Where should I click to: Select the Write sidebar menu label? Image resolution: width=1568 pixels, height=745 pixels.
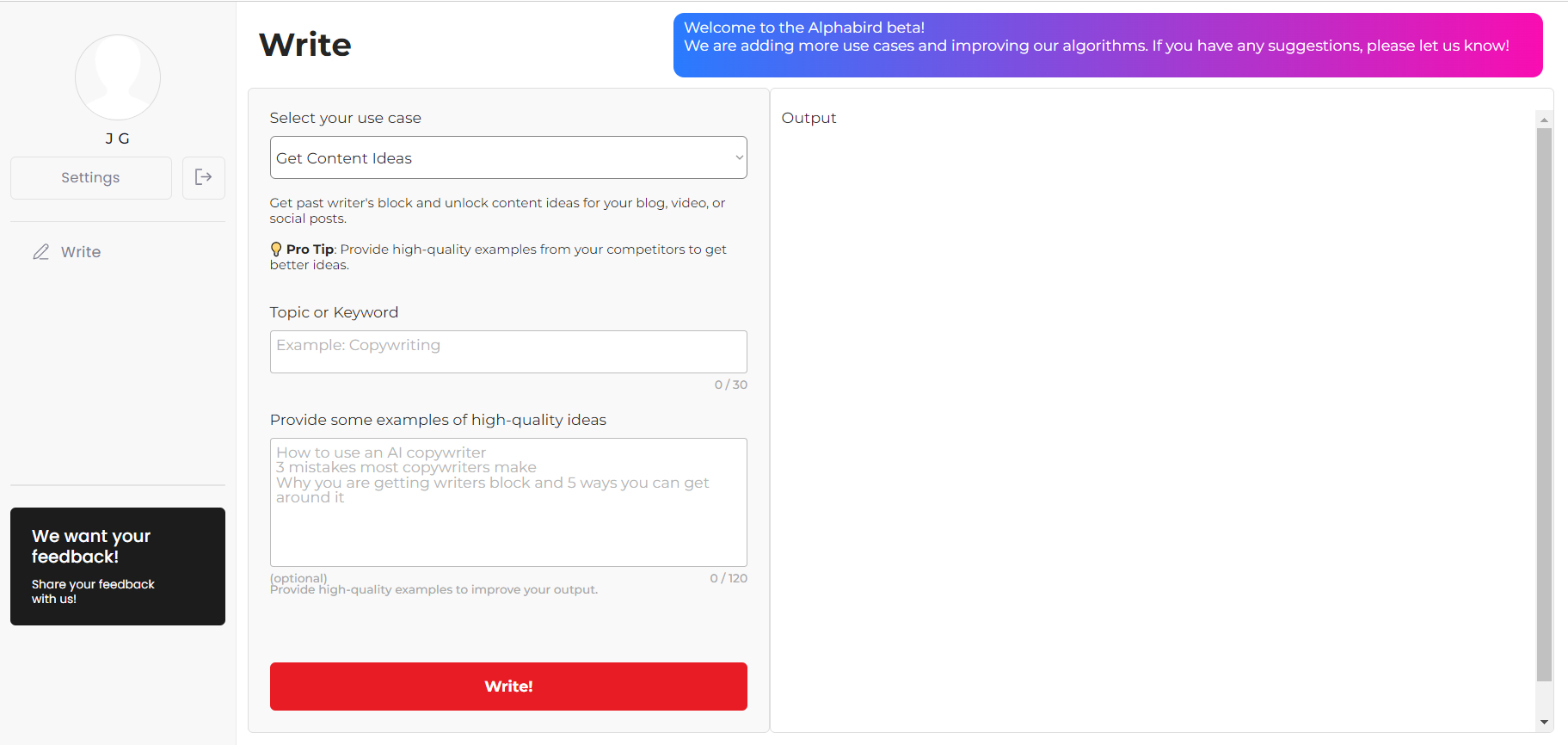click(81, 252)
